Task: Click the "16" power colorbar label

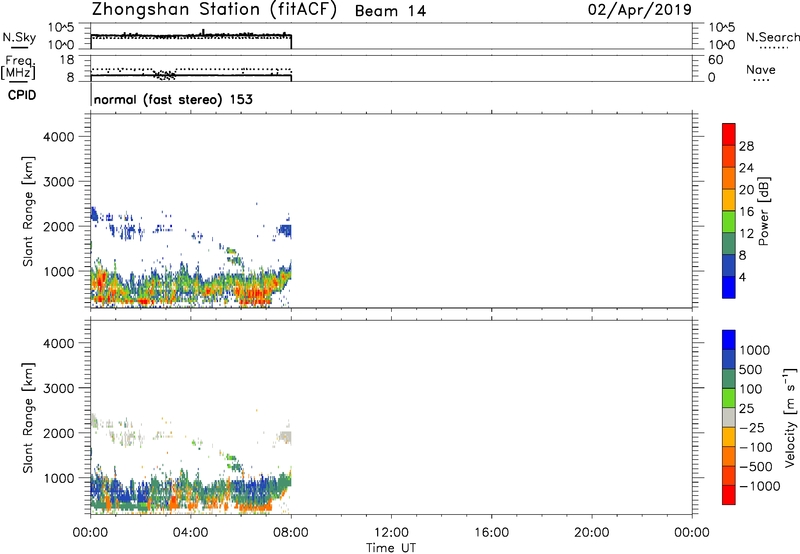Action: (746, 212)
